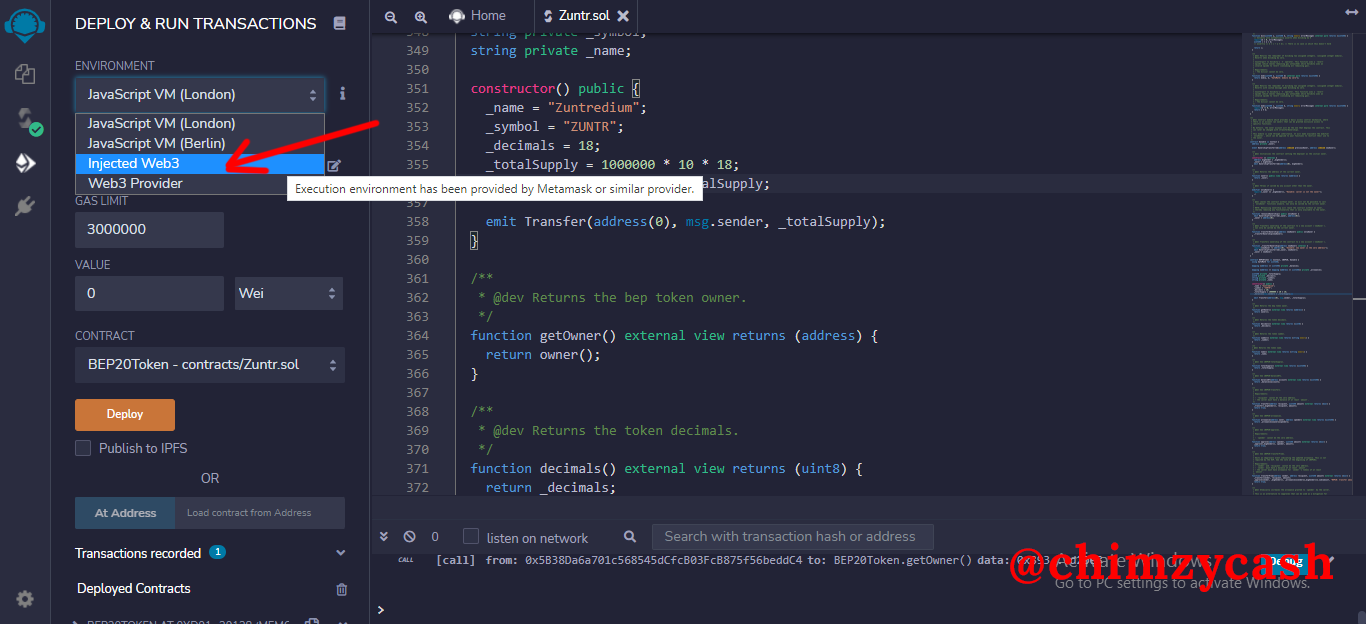Image resolution: width=1366 pixels, height=624 pixels.
Task: Open Remix settings gear icon
Action: tap(25, 599)
